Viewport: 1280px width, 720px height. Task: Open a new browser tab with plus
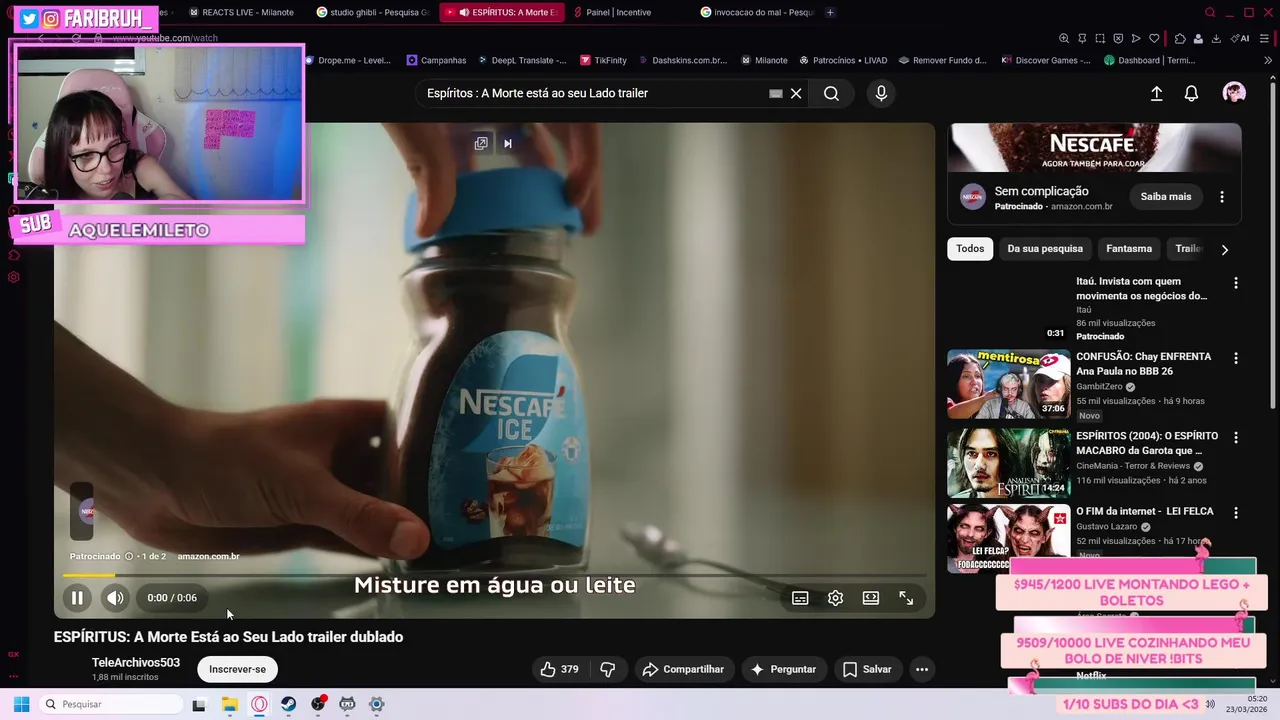click(x=830, y=12)
